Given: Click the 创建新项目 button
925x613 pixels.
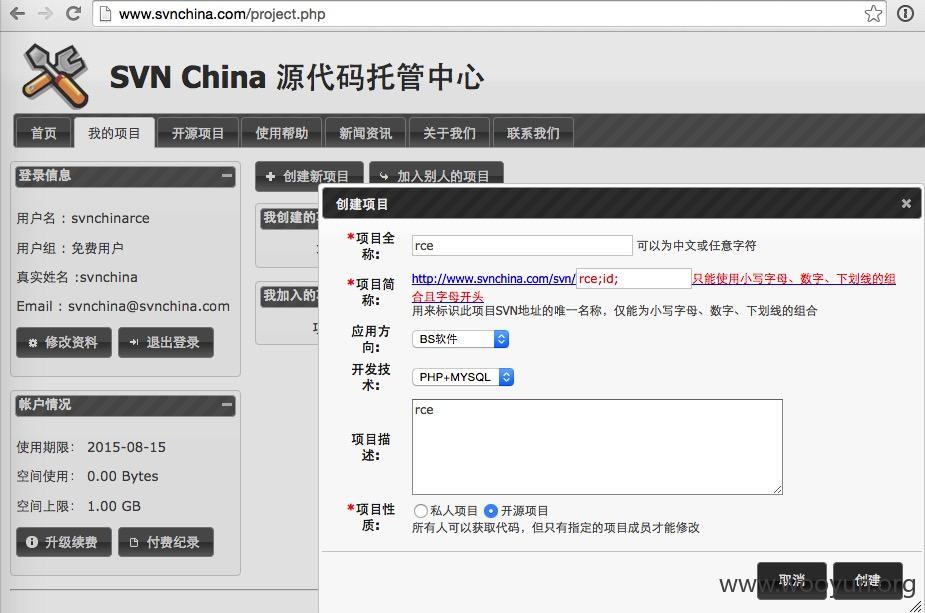Looking at the screenshot, I should [309, 176].
